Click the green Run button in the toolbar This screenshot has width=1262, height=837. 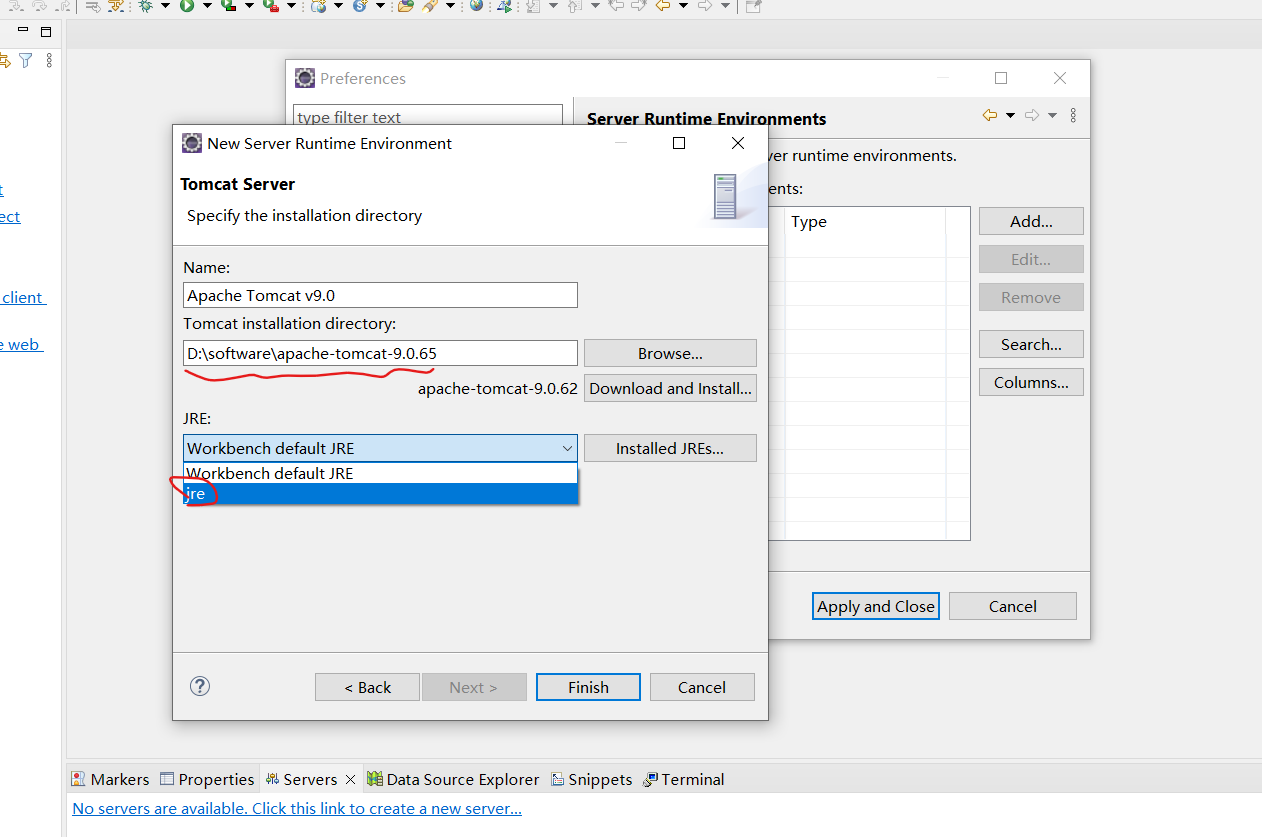click(187, 6)
